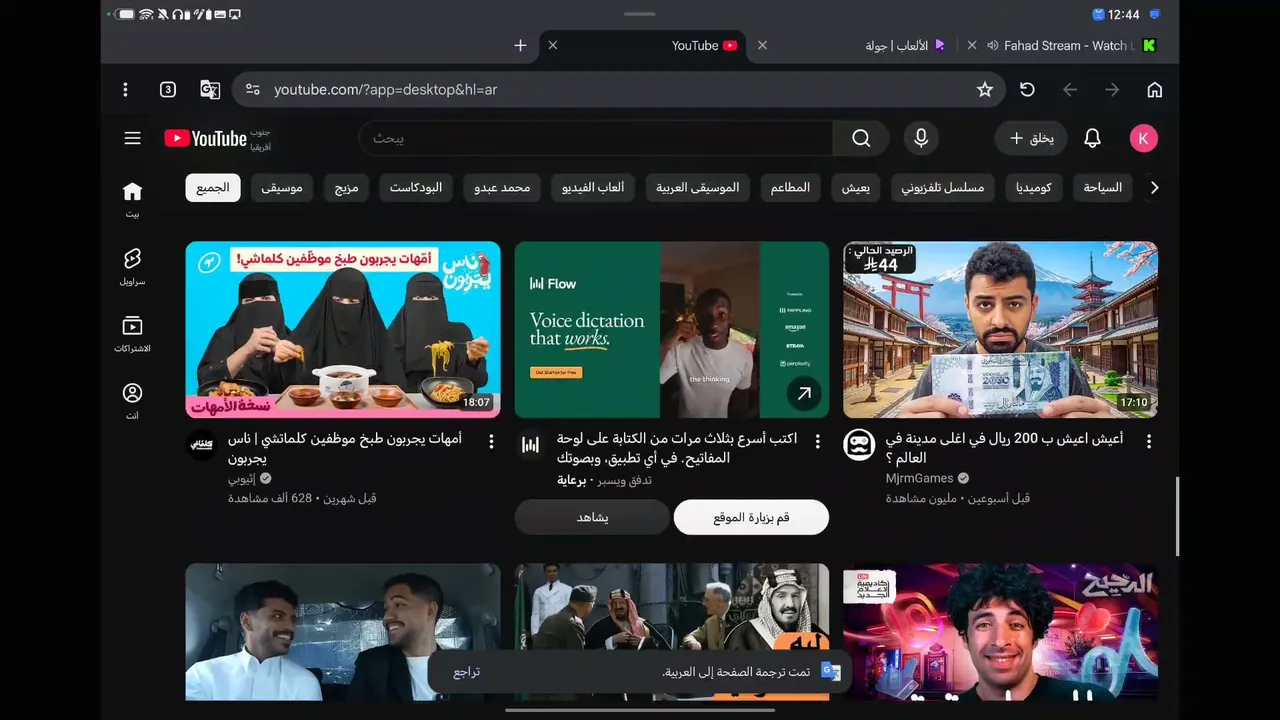Open the كلماتشي channel avatar

click(202, 445)
